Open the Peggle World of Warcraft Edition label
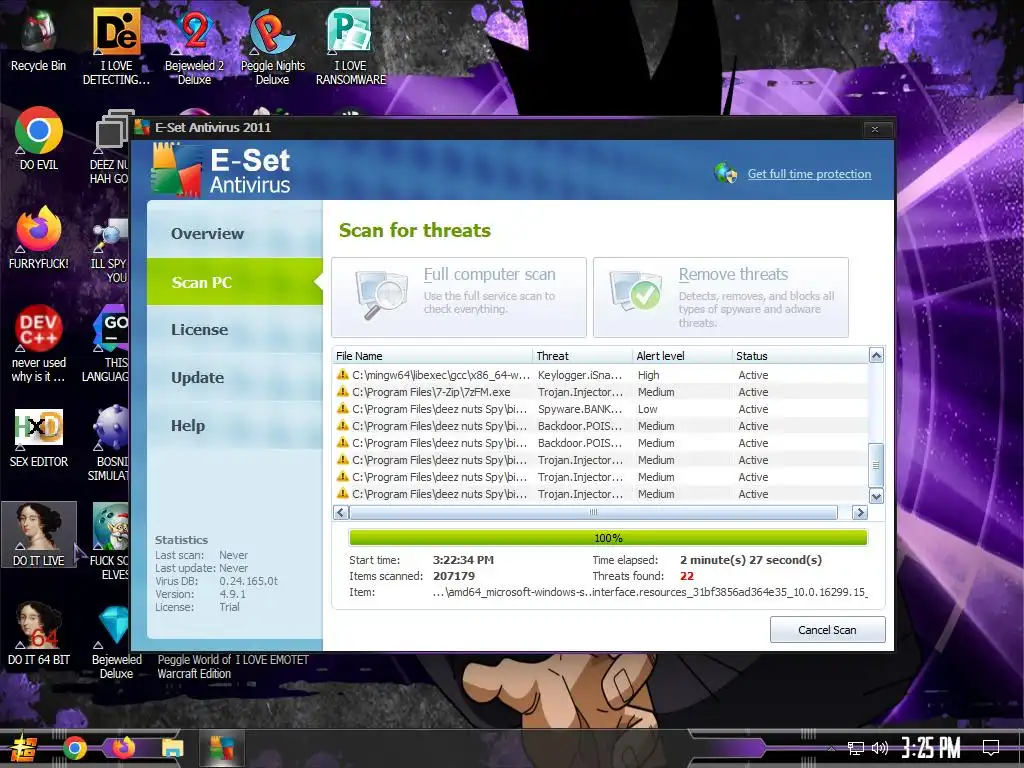1024x768 pixels. [194, 667]
